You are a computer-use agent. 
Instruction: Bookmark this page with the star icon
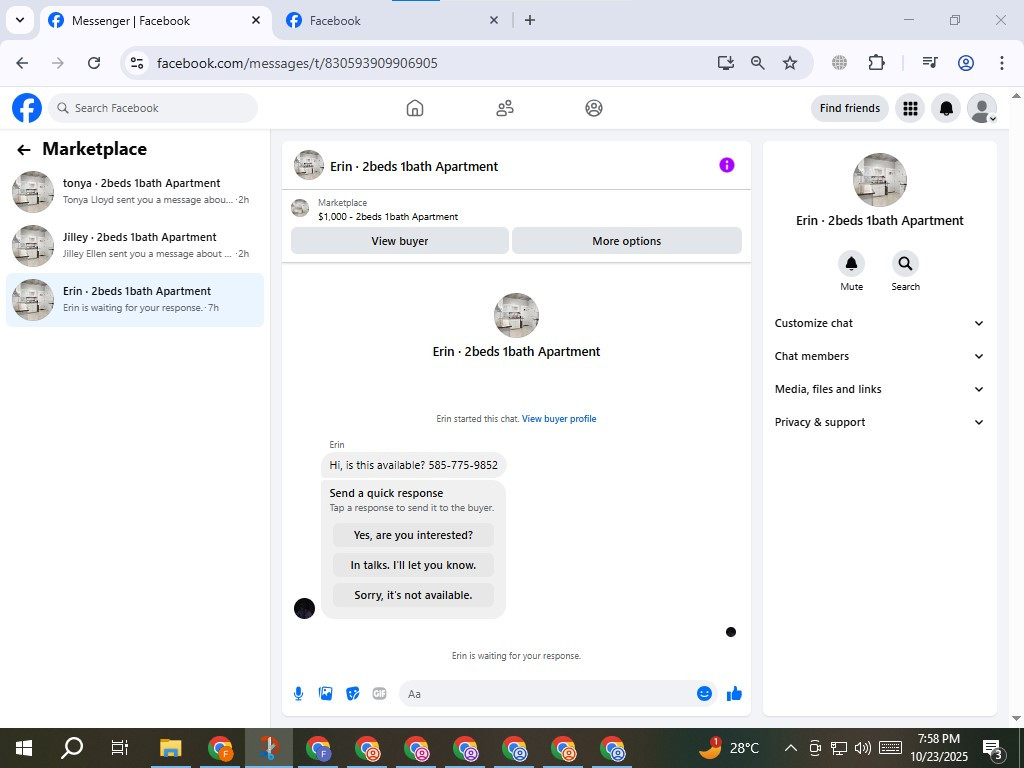tap(790, 63)
